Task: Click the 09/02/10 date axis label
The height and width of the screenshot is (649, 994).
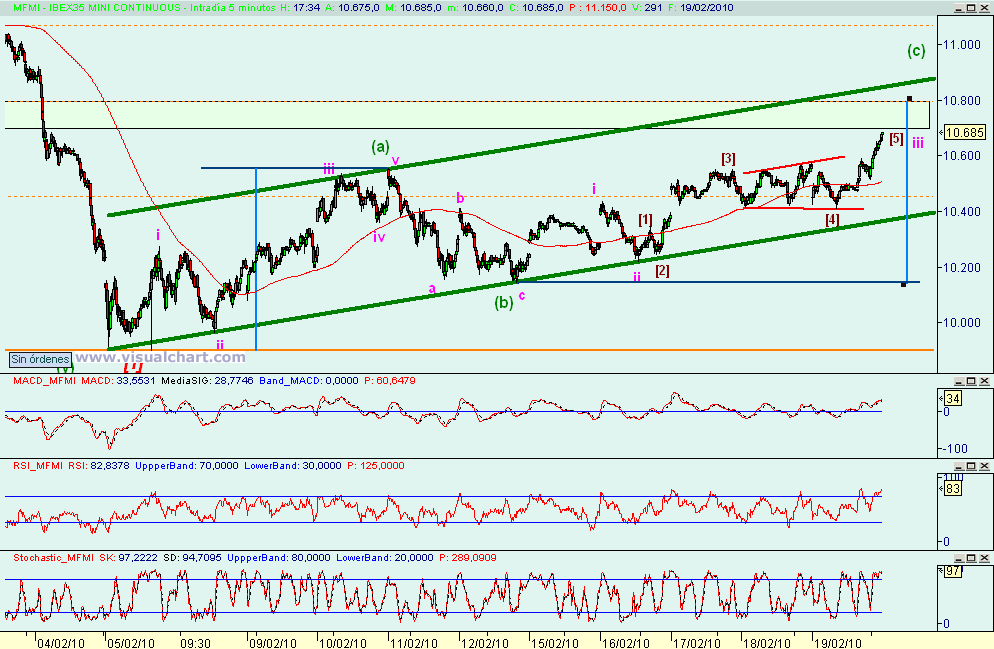Action: click(273, 643)
